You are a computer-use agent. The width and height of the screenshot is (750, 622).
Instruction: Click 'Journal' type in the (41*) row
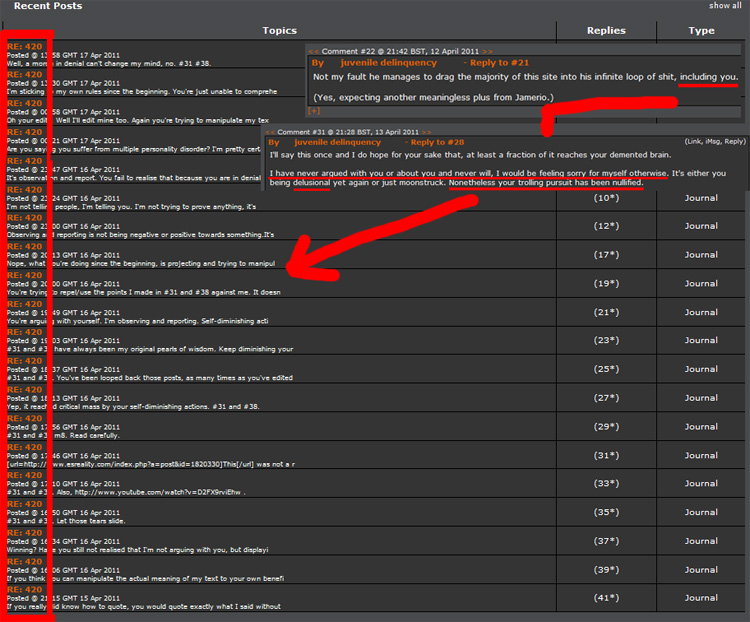pos(701,598)
